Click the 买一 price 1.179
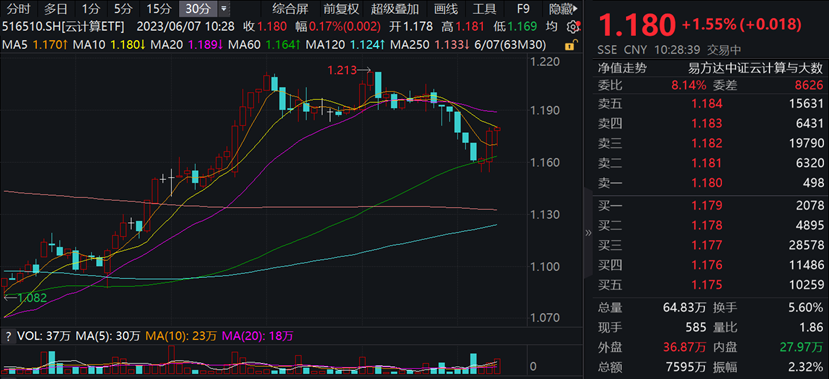The width and height of the screenshot is (829, 379). [707, 206]
